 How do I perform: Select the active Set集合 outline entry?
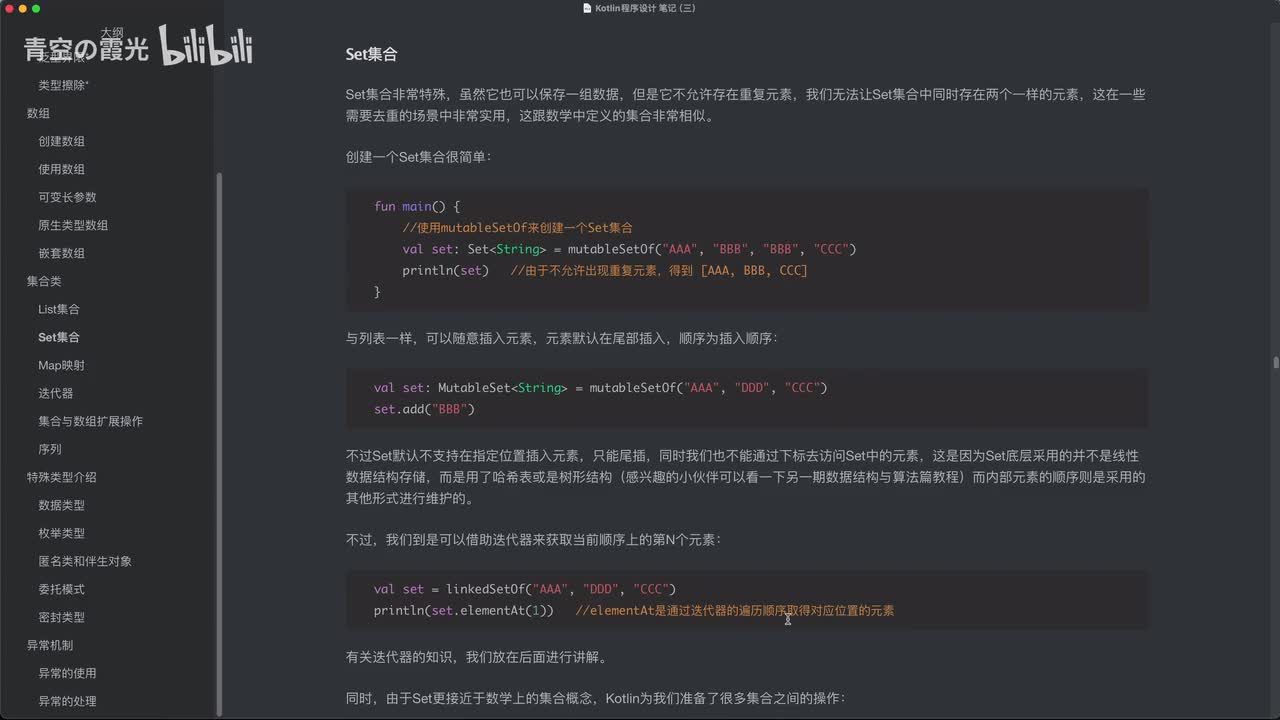tap(59, 337)
